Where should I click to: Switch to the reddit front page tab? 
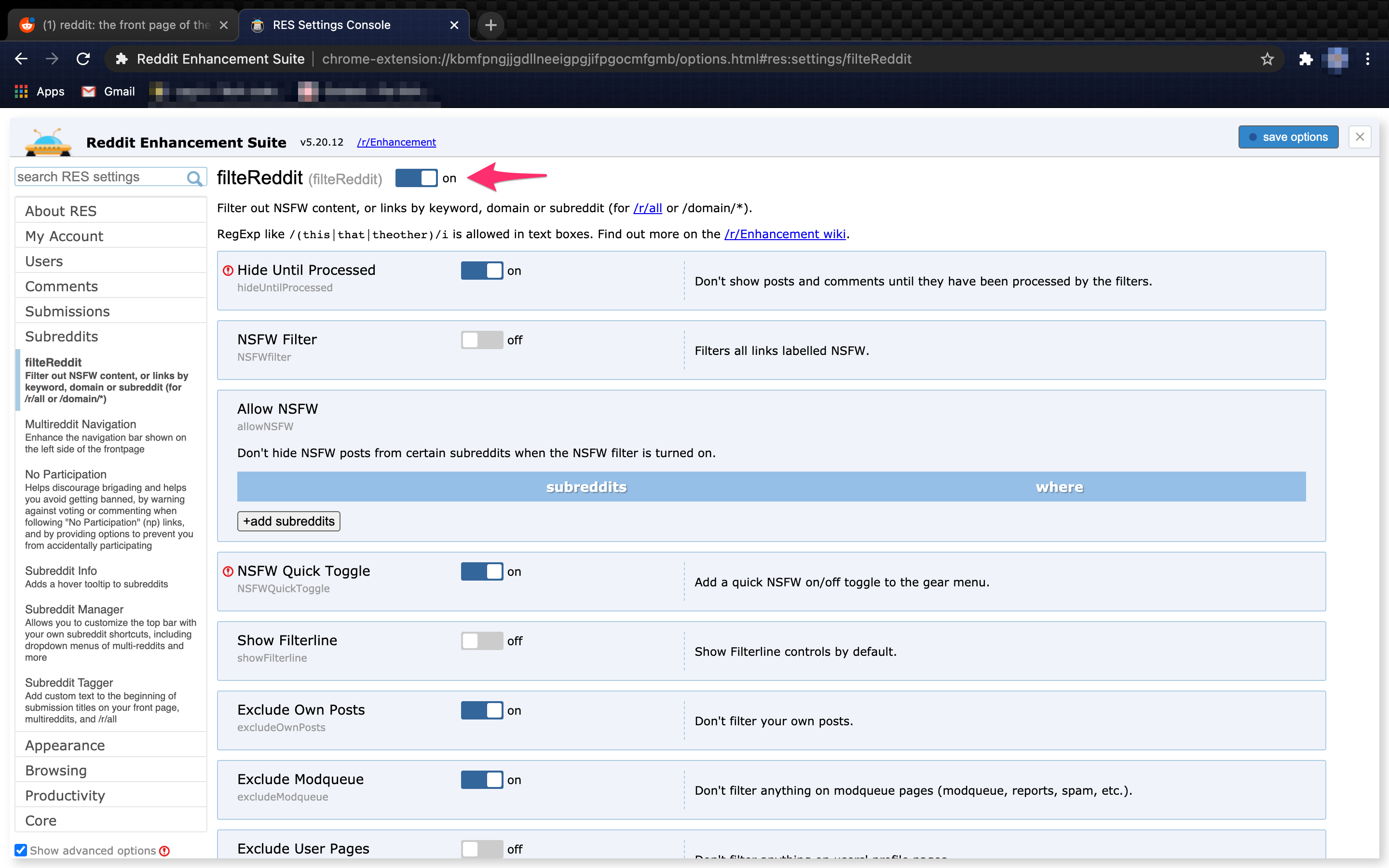123,25
